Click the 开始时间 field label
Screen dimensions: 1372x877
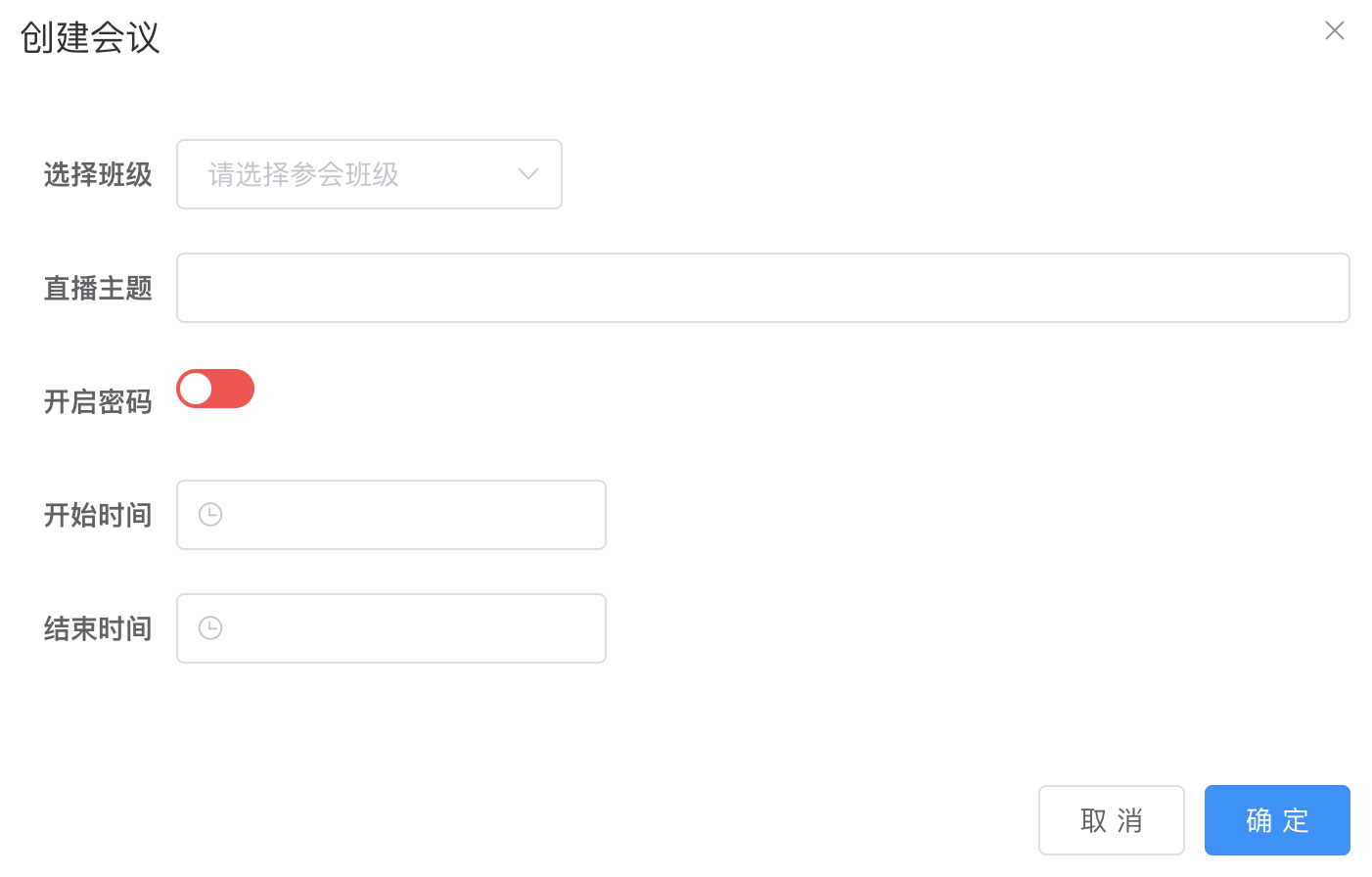(x=98, y=516)
